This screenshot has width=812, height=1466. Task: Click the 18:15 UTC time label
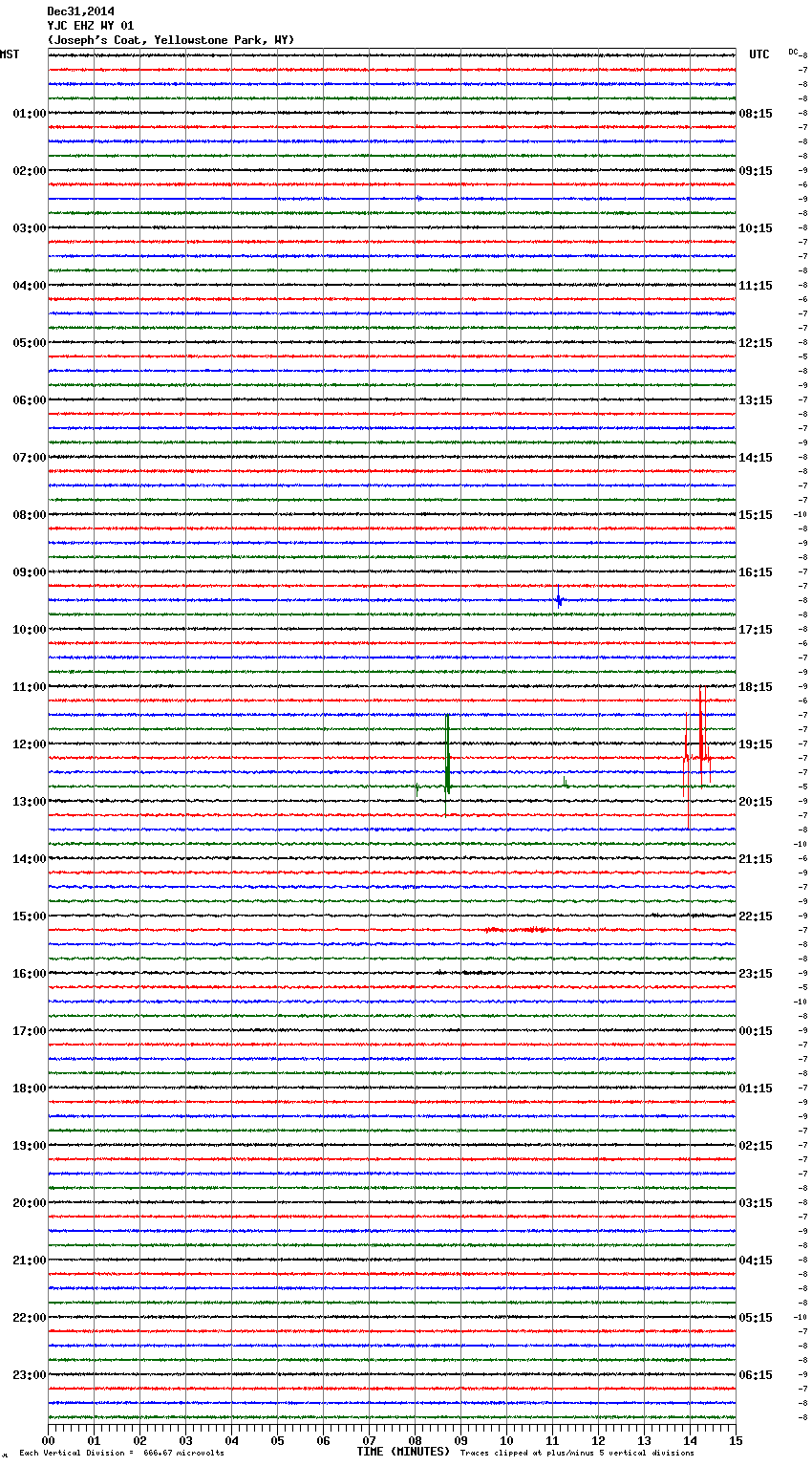(756, 687)
